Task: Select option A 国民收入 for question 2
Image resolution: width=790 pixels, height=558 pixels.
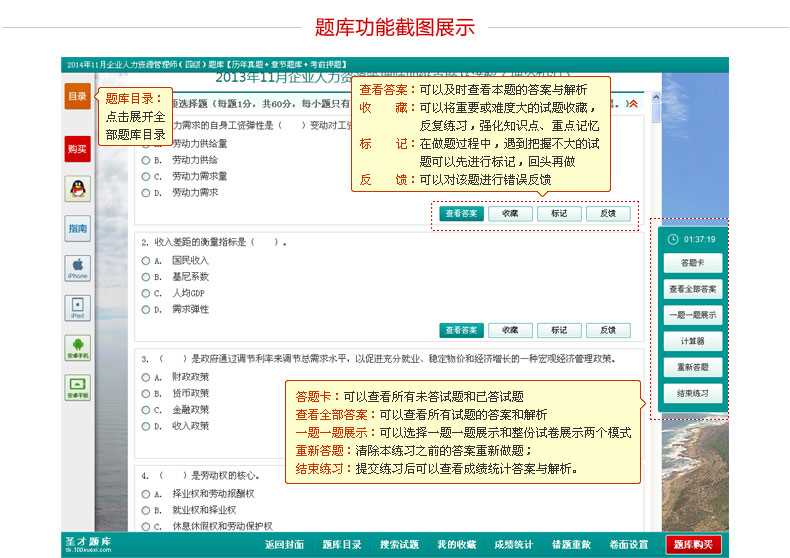Action: tap(146, 260)
